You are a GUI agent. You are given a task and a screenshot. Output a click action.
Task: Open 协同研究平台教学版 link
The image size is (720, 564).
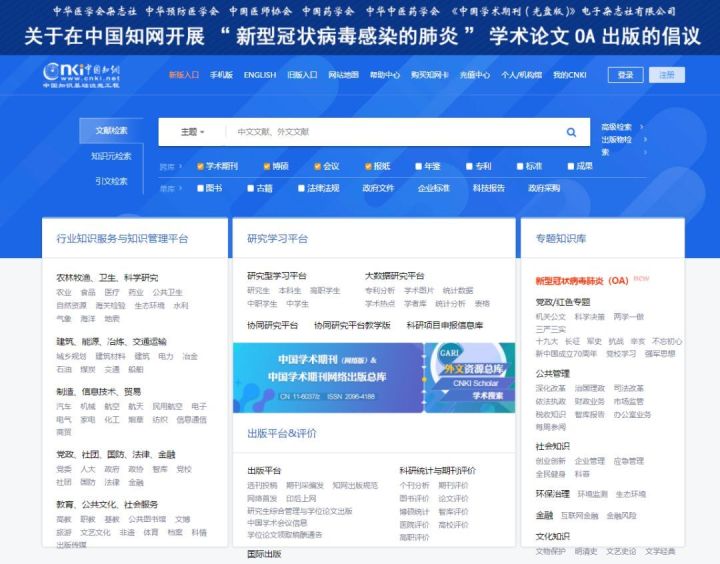[x=352, y=325]
